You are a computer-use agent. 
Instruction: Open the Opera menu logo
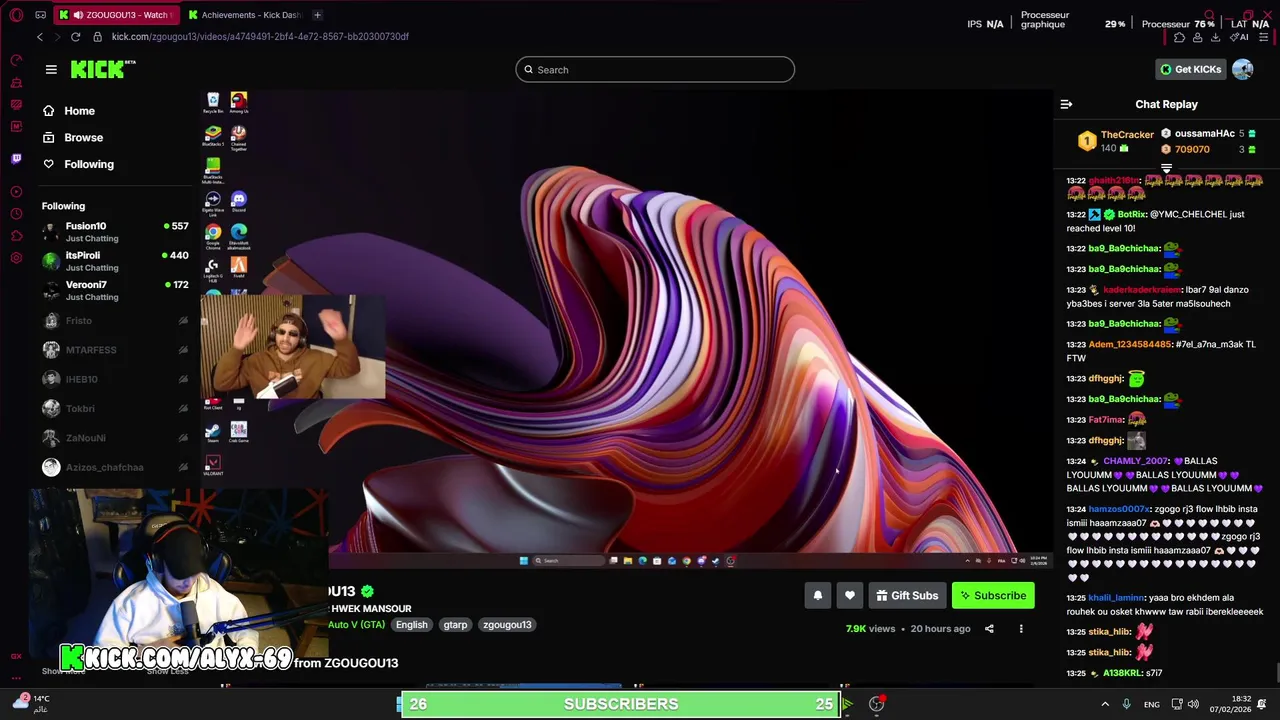(16, 15)
